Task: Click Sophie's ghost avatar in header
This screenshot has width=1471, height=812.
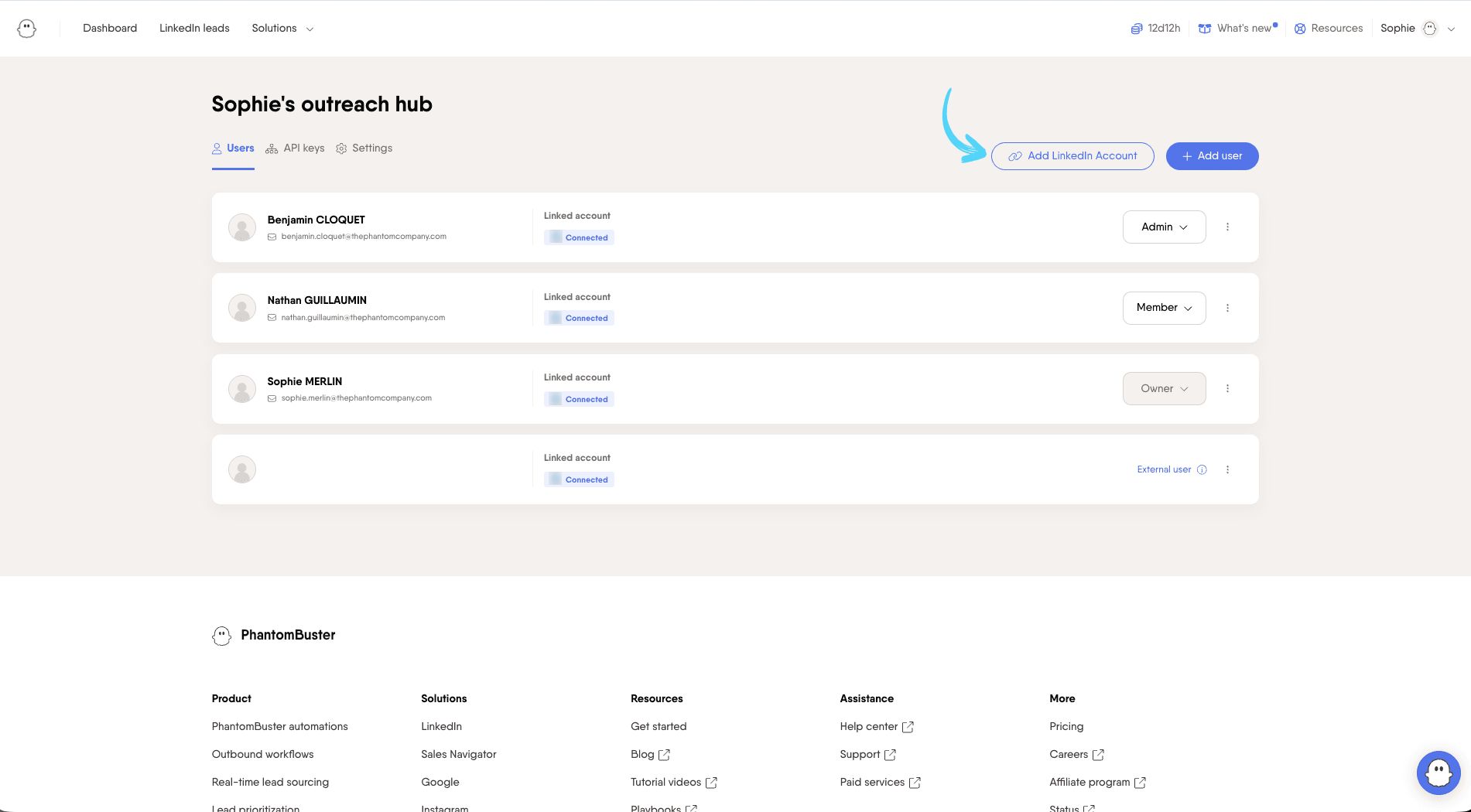Action: pyautogui.click(x=1430, y=29)
